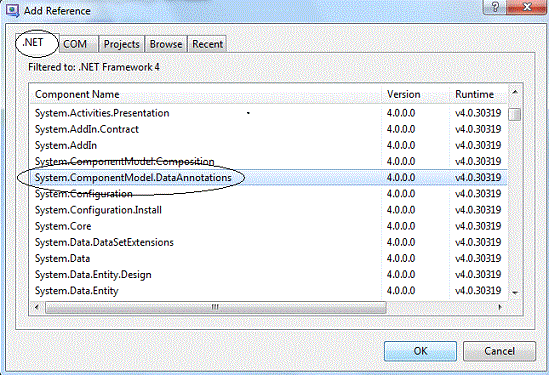Viewport: 549px width, 375px height.
Task: Switch to the Recent tab
Action: tap(207, 44)
